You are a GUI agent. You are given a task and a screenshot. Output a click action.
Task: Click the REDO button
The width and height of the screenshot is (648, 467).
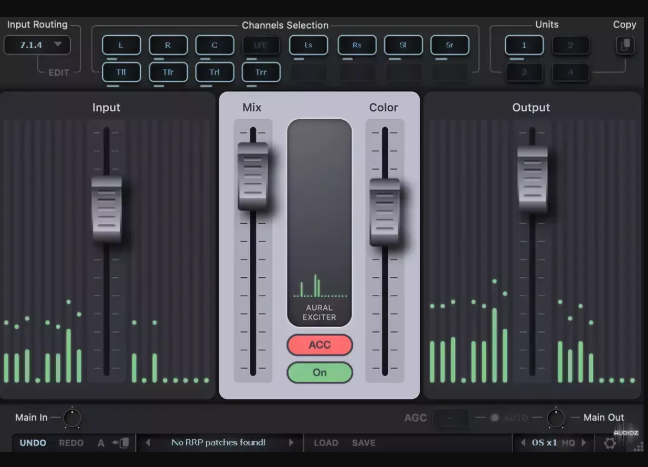(71, 443)
